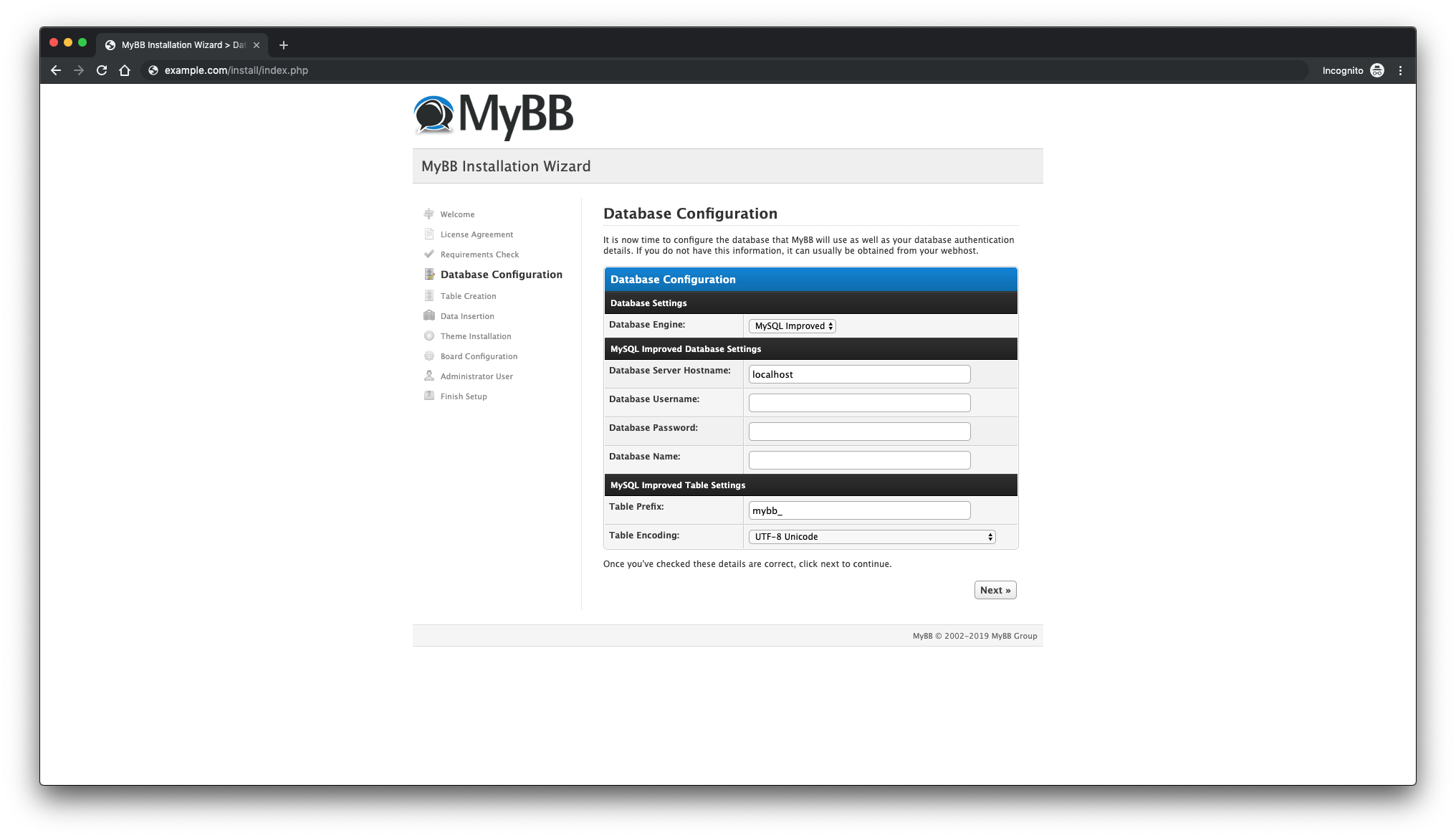
Task: Click the License Agreement step icon
Action: pos(429,234)
